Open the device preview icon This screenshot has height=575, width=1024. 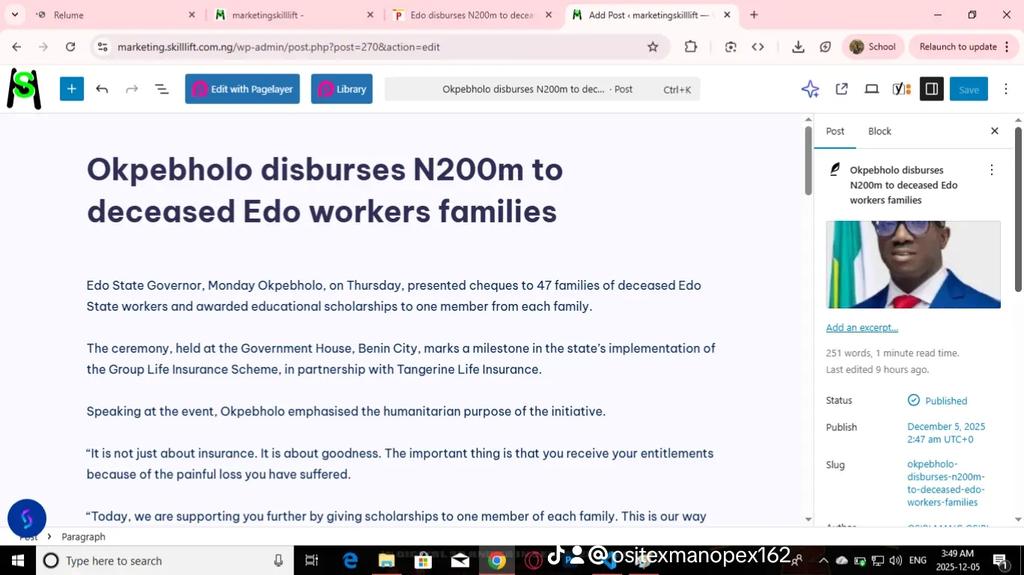[x=872, y=89]
